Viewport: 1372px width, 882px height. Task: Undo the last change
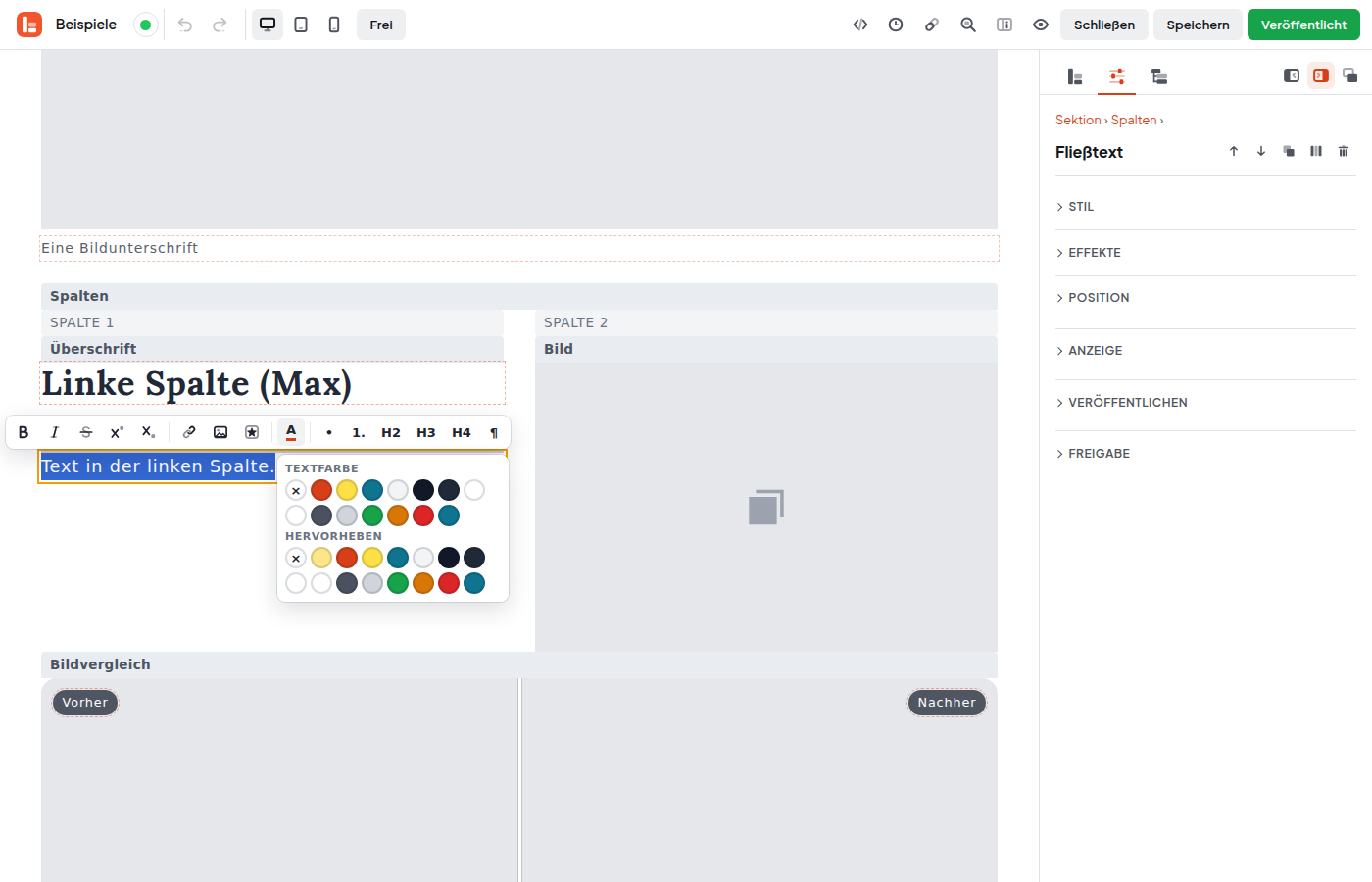click(x=185, y=24)
